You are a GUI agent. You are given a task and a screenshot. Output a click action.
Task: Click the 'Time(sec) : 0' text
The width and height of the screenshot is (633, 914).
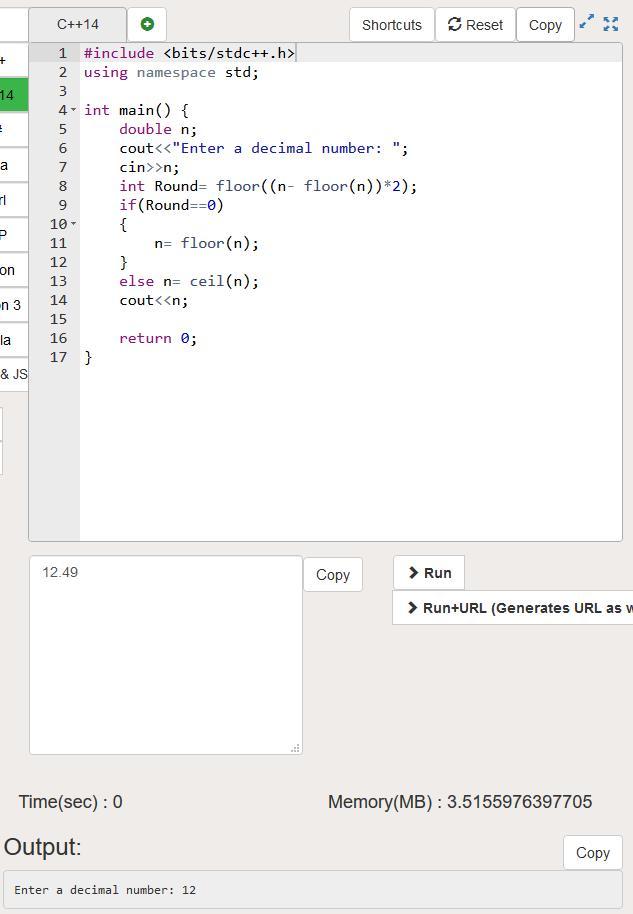click(x=71, y=802)
